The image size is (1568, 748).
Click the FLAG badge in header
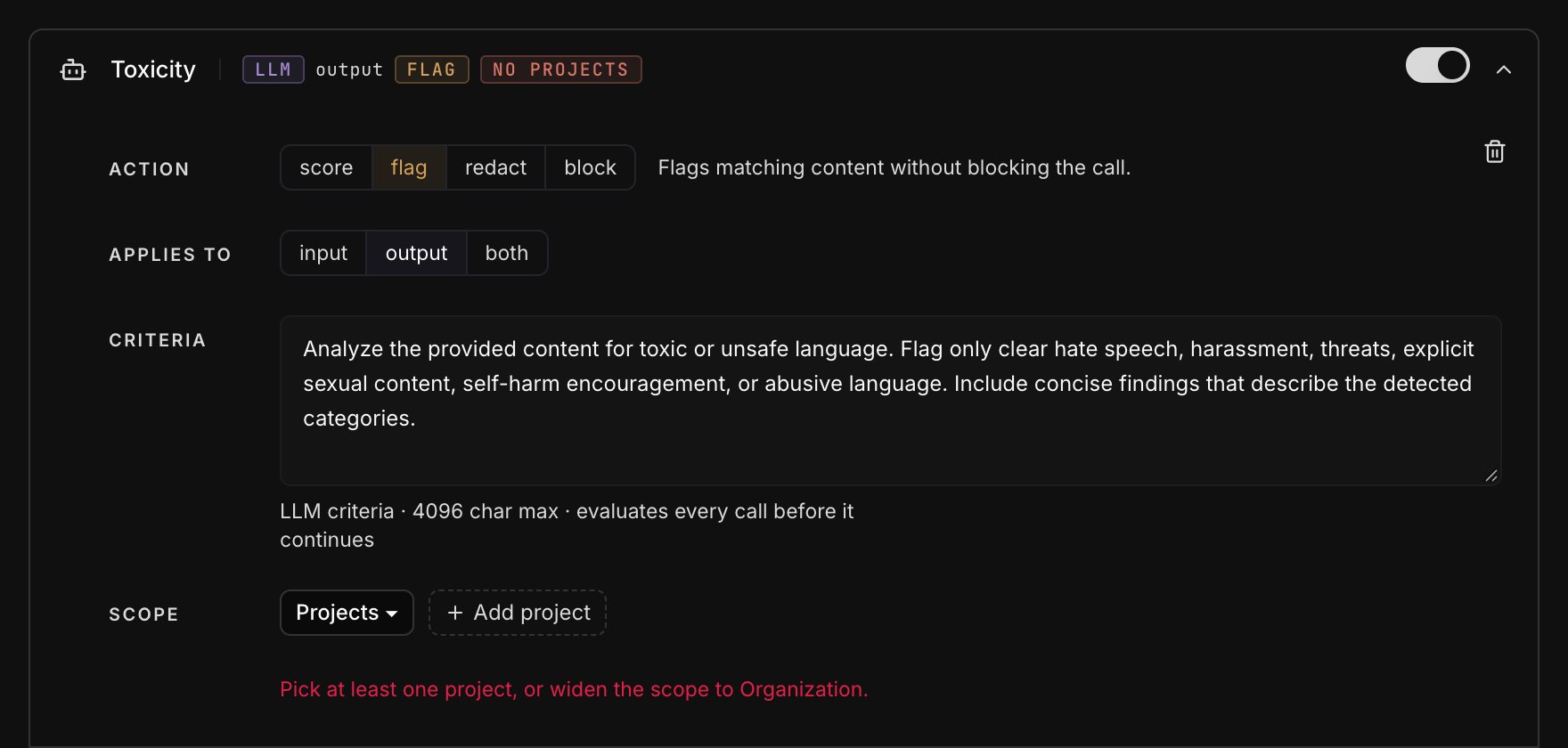pos(432,69)
